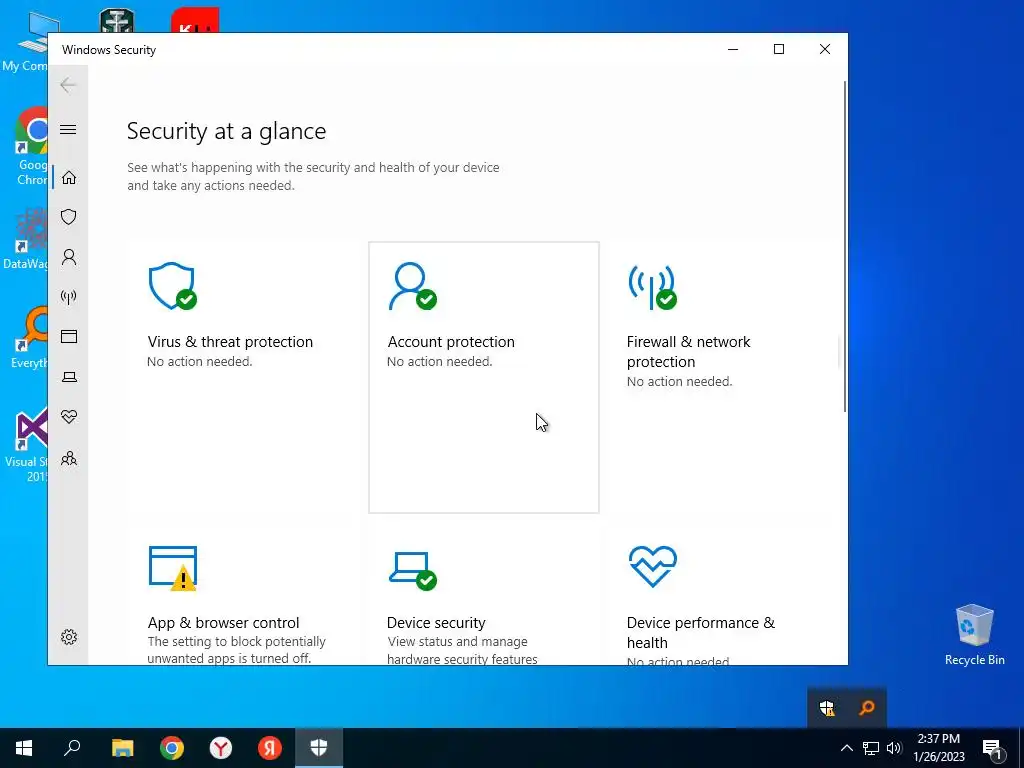Screen dimensions: 1024x768
Task: Open Account protection person icon in sidebar
Action: tap(69, 257)
